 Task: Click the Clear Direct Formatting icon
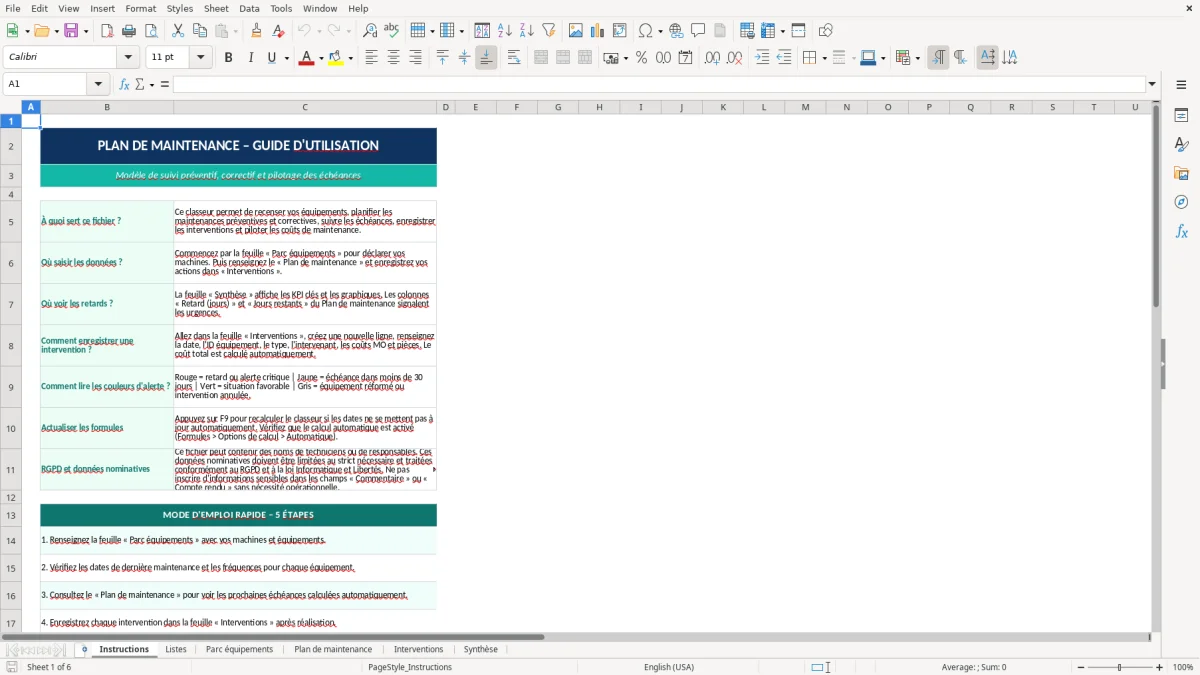[x=278, y=31]
